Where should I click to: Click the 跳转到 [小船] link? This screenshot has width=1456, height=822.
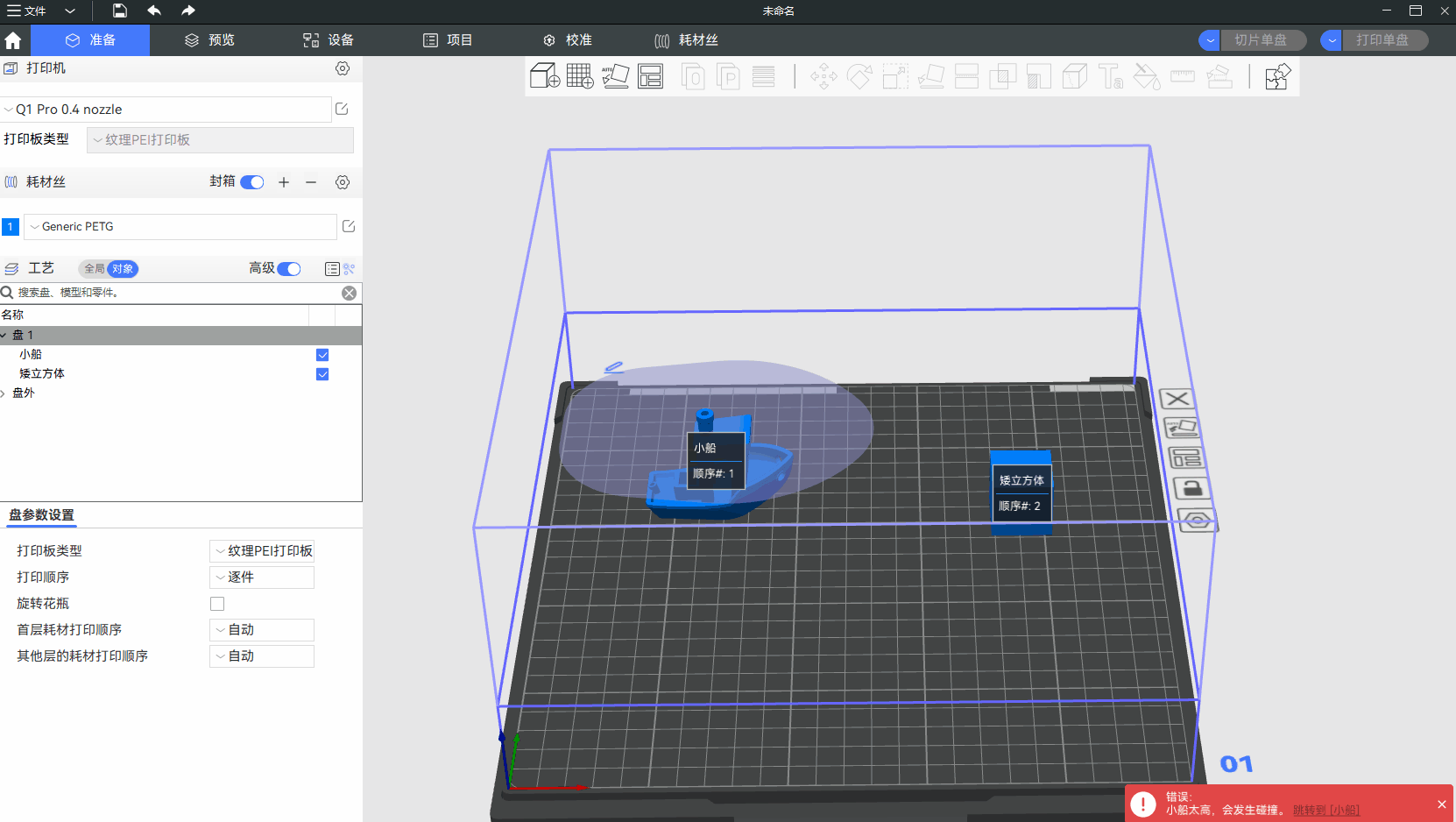(1325, 811)
